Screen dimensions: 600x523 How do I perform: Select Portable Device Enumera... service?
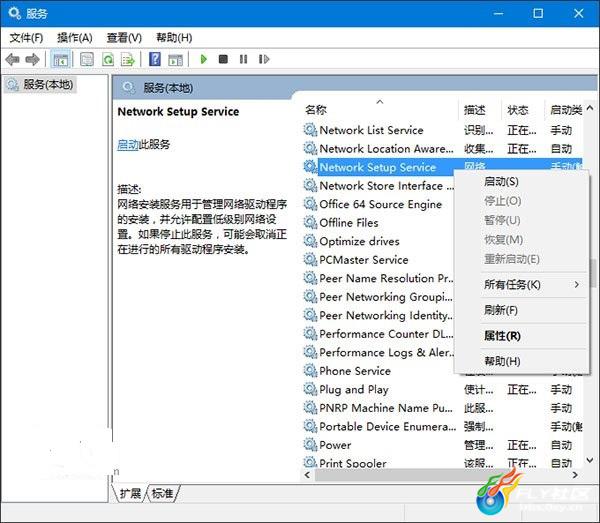[x=387, y=426]
